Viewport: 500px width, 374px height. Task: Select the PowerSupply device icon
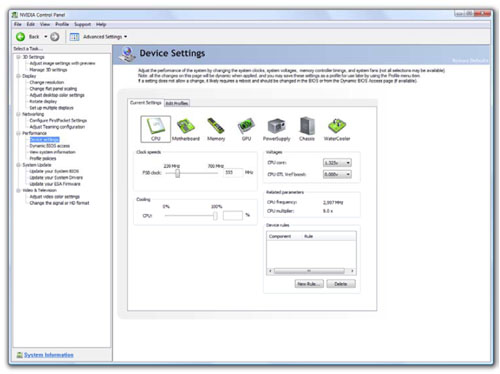click(276, 129)
